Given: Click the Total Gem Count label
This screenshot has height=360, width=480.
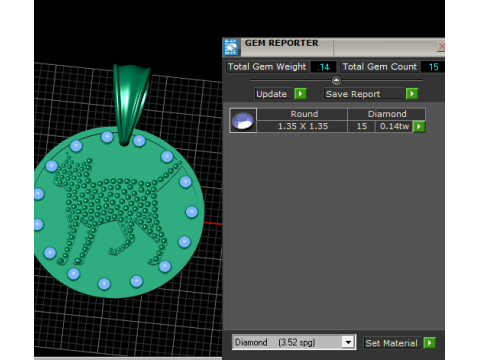Looking at the screenshot, I should (x=380, y=67).
